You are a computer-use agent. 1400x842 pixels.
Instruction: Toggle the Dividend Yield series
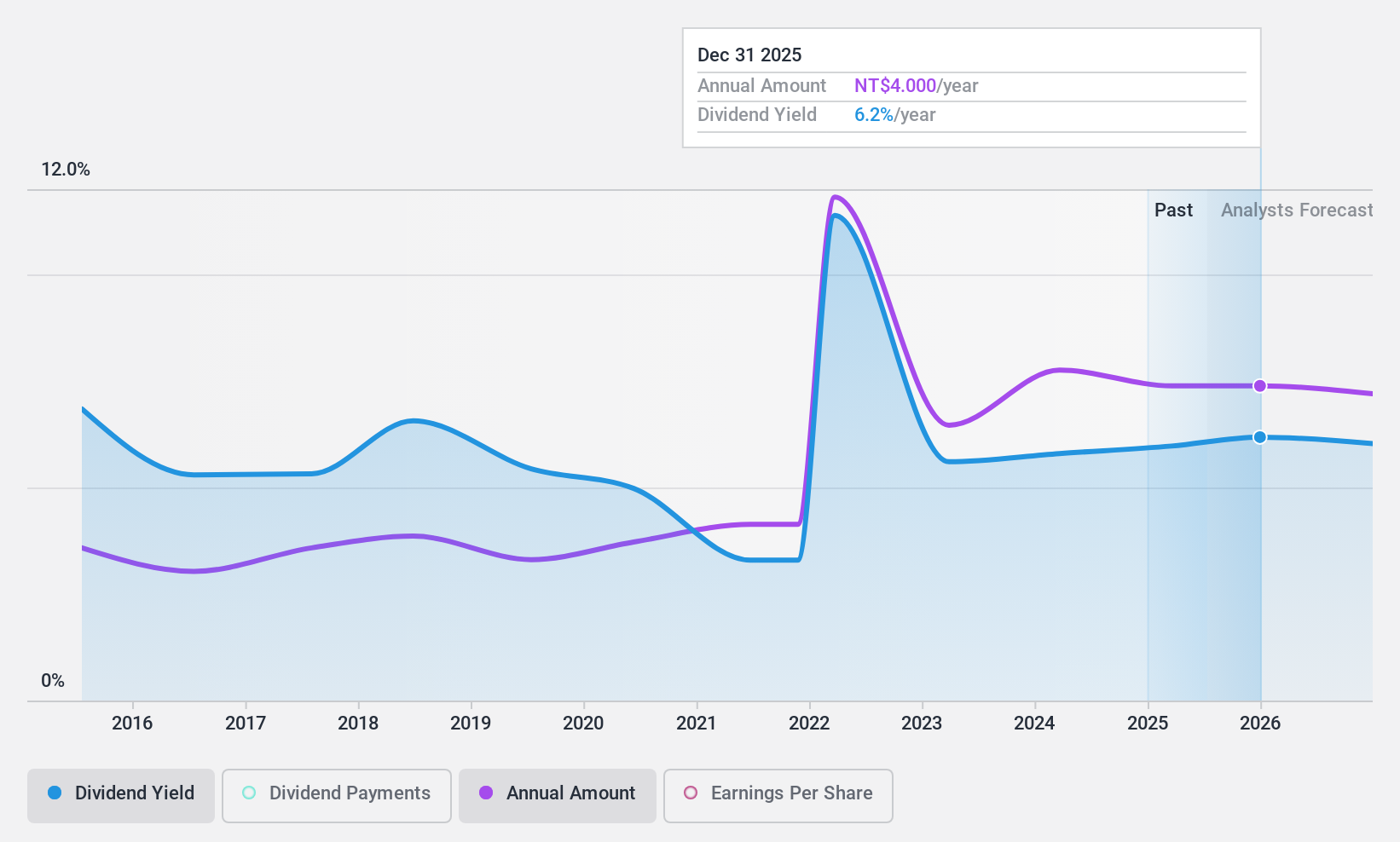pyautogui.click(x=121, y=796)
